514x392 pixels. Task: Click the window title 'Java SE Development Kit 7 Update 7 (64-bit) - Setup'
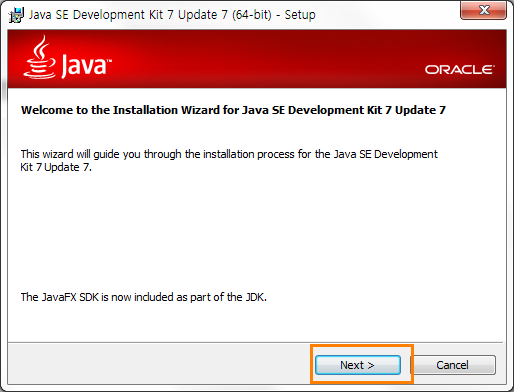pos(172,15)
